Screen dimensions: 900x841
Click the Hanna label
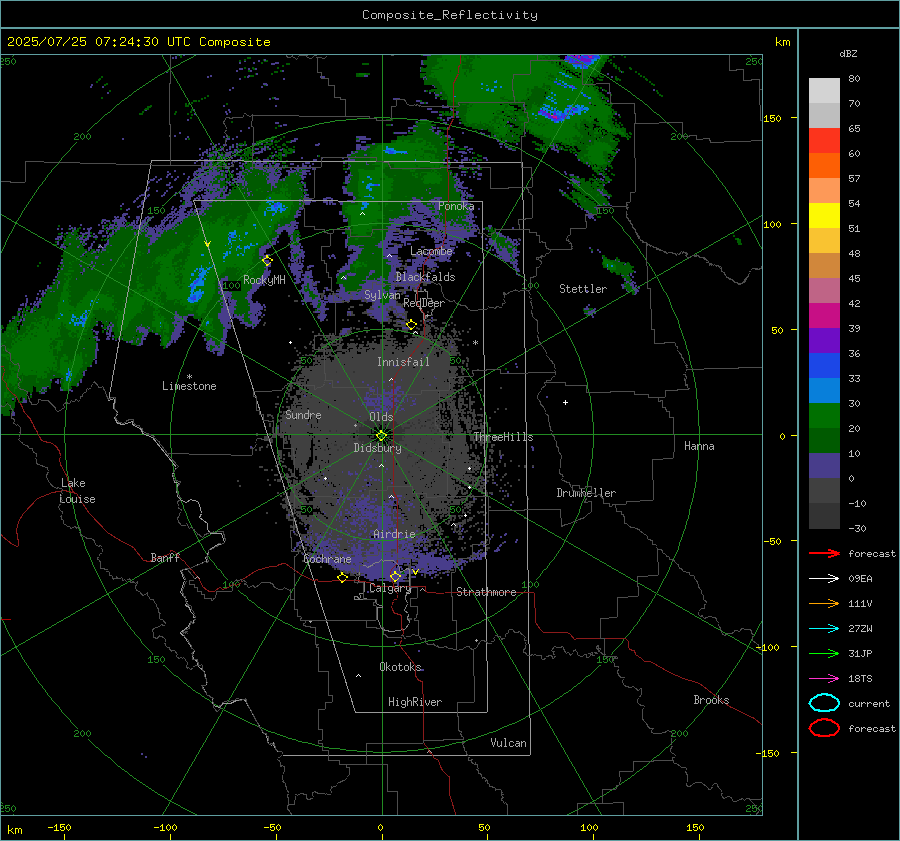[699, 446]
